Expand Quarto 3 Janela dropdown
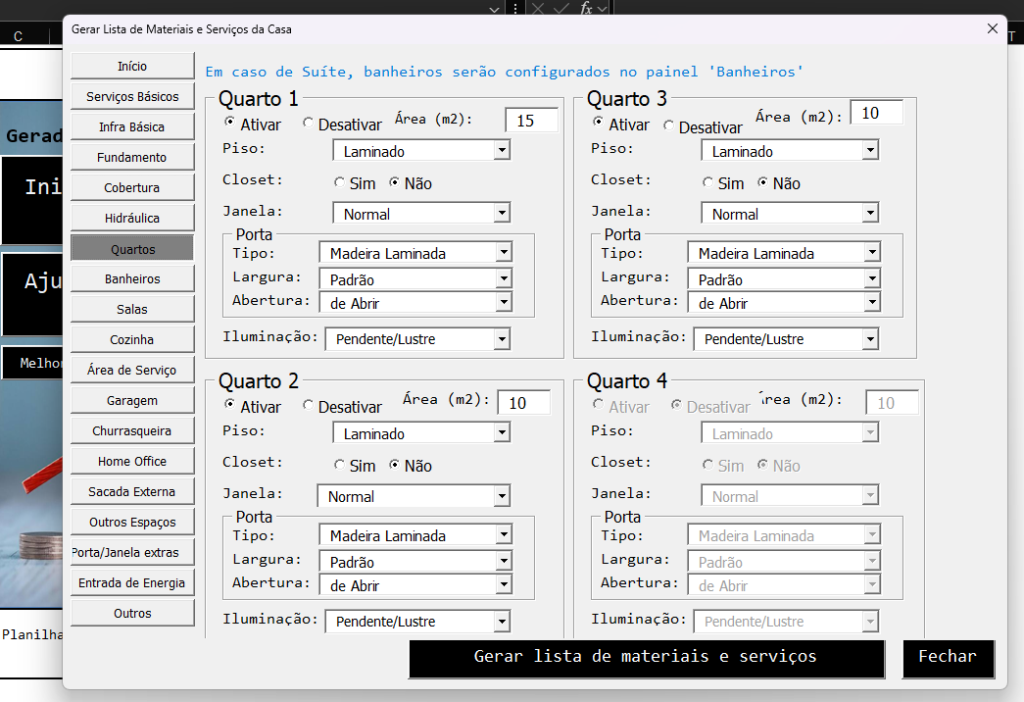Viewport: 1024px width, 702px height. 870,214
